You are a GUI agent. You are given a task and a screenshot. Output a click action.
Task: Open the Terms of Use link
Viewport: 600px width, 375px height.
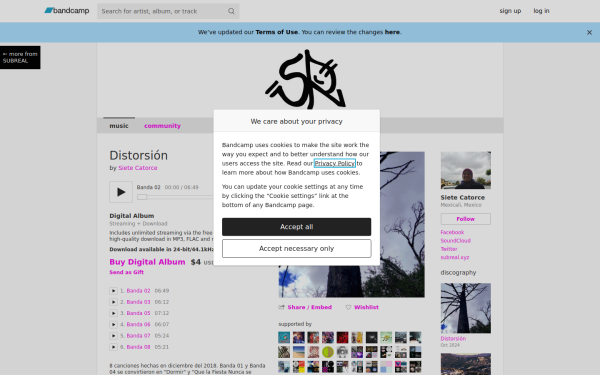277,32
